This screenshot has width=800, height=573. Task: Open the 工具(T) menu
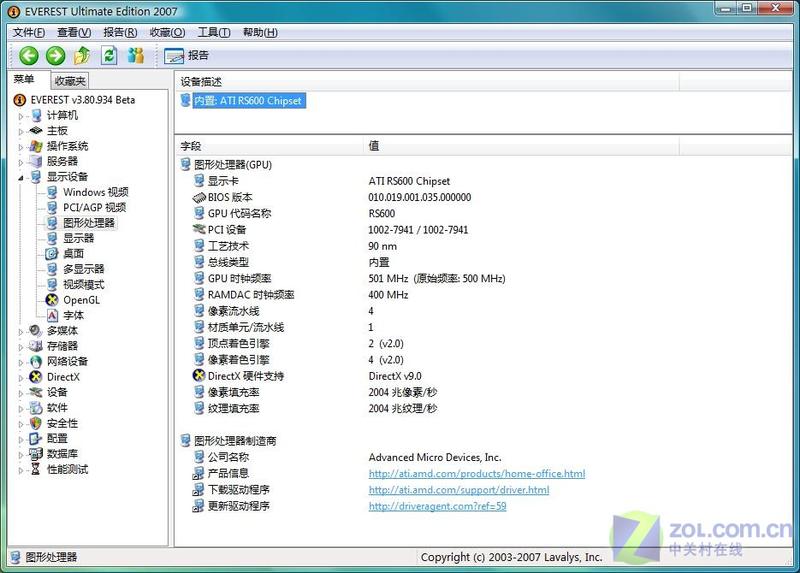click(x=214, y=32)
